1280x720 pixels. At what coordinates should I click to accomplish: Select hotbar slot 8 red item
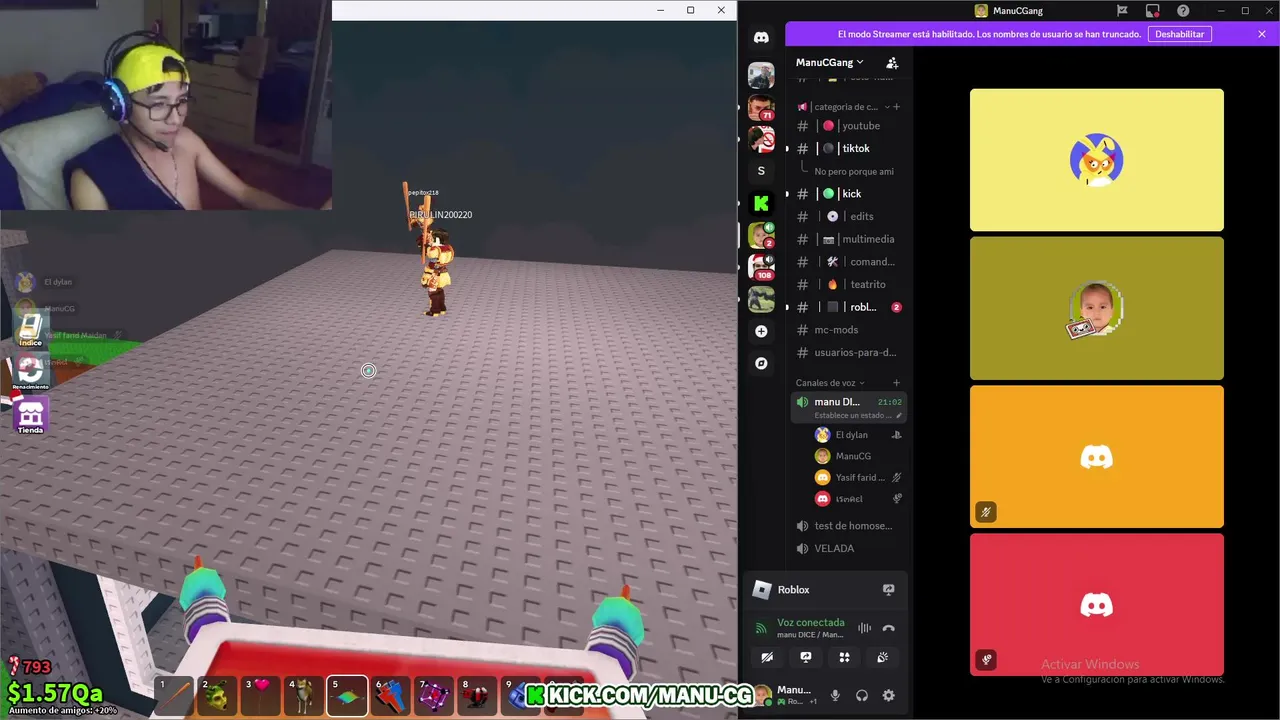pyautogui.click(x=477, y=696)
